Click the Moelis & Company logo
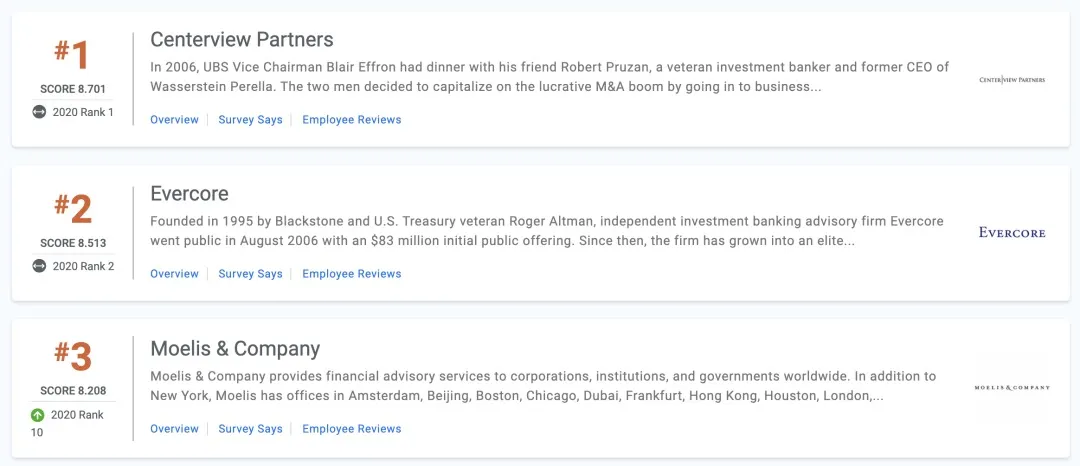 click(1012, 387)
